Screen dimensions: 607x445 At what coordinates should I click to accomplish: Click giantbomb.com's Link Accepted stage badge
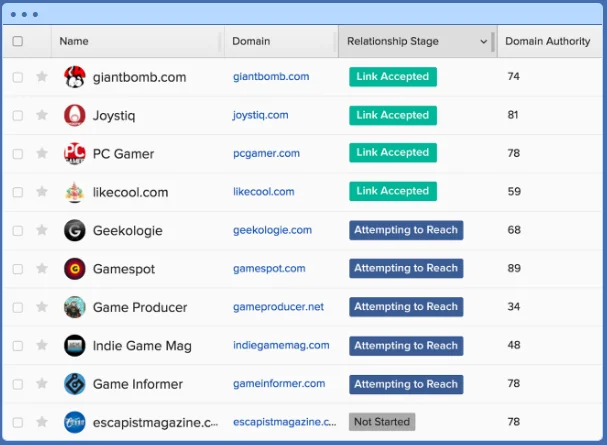393,77
